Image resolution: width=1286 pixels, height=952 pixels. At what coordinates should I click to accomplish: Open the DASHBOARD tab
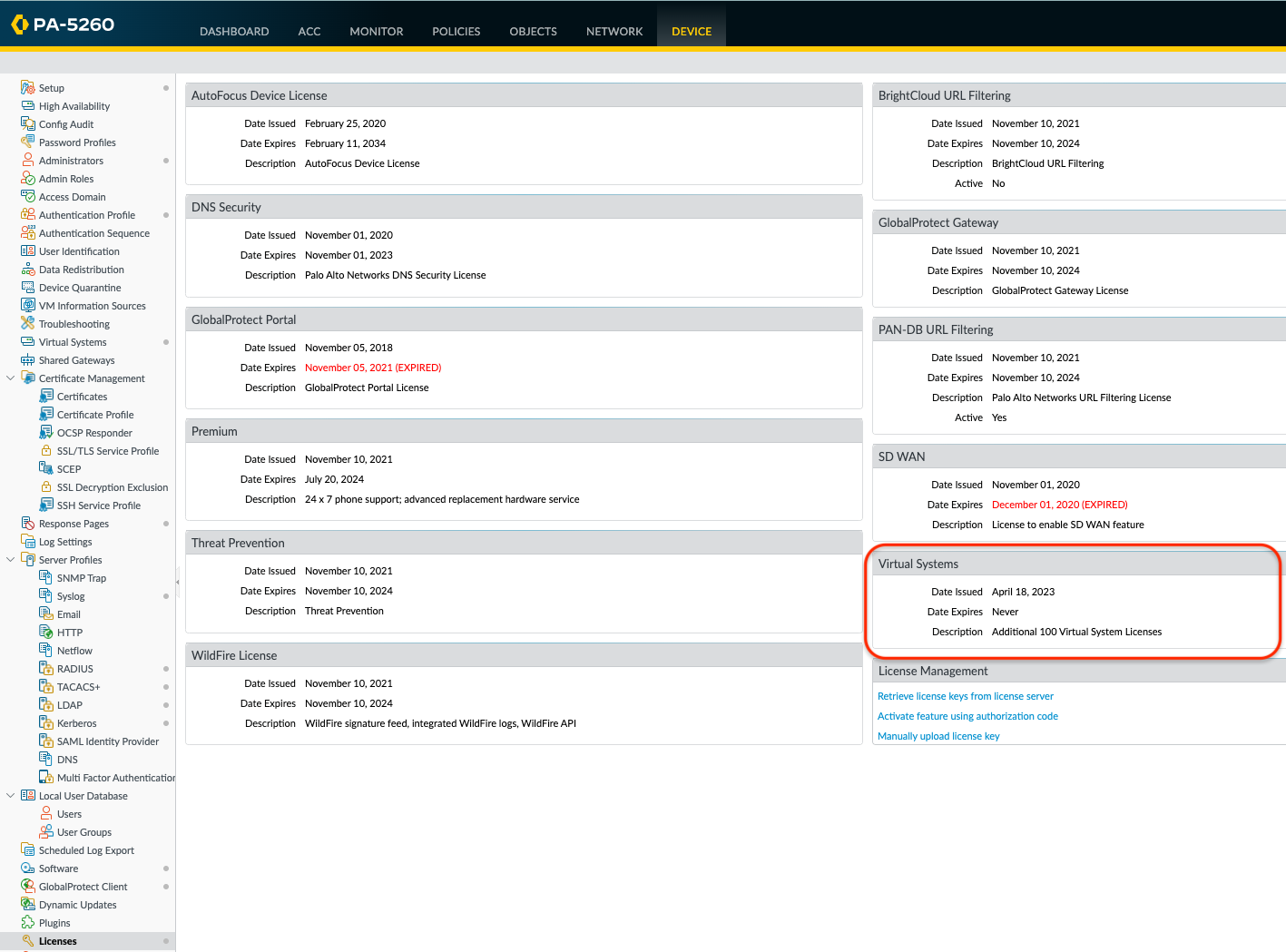point(234,31)
